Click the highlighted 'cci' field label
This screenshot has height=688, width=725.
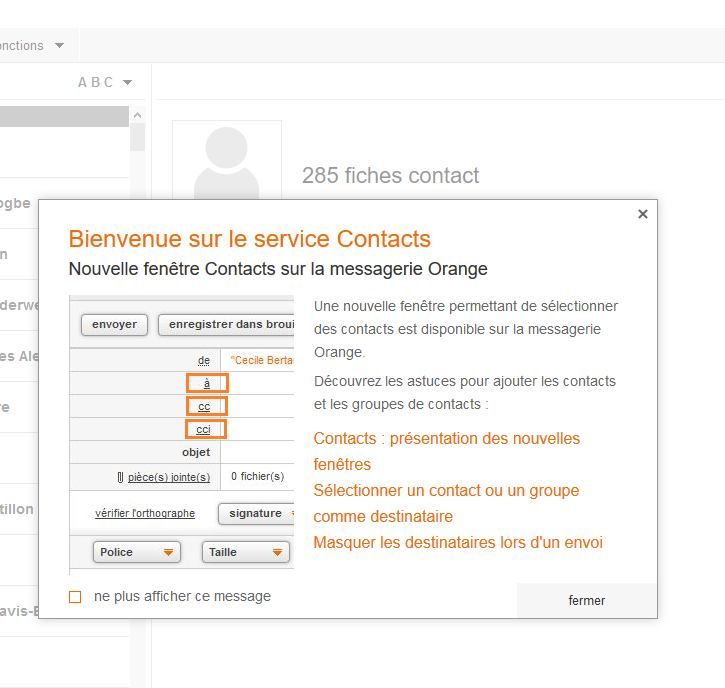(x=206, y=429)
